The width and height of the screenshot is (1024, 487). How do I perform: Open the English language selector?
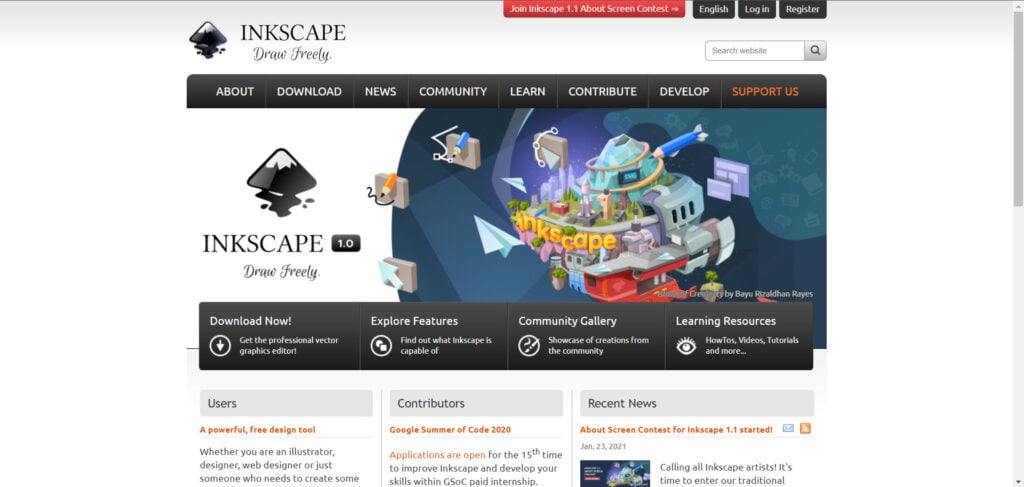(714, 9)
